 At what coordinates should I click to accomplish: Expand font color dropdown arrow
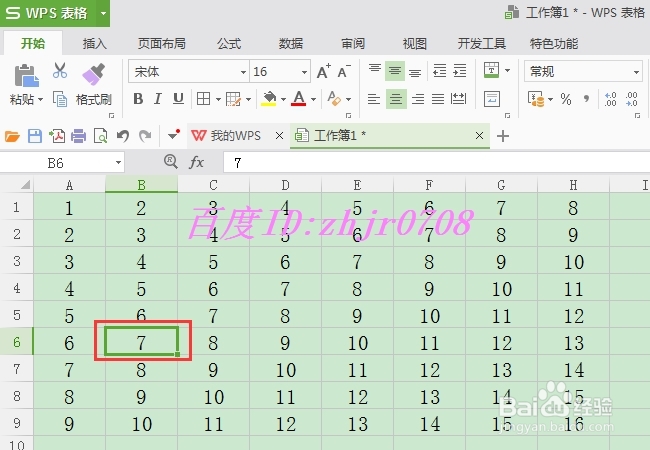tap(313, 99)
